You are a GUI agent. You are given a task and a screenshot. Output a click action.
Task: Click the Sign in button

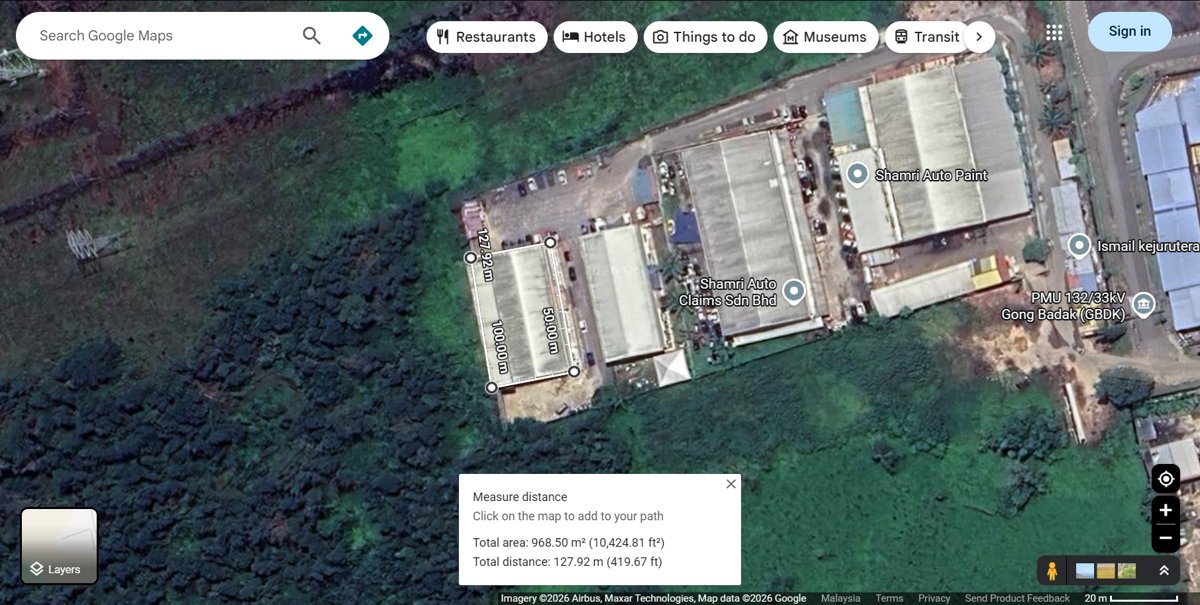point(1130,31)
